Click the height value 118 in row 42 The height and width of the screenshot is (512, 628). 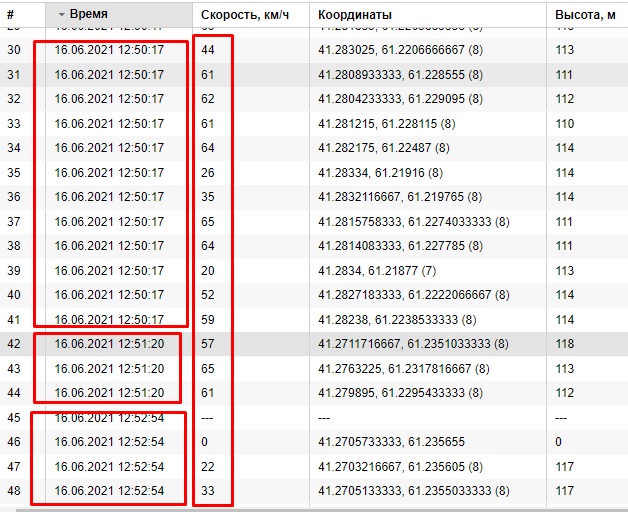click(x=565, y=343)
